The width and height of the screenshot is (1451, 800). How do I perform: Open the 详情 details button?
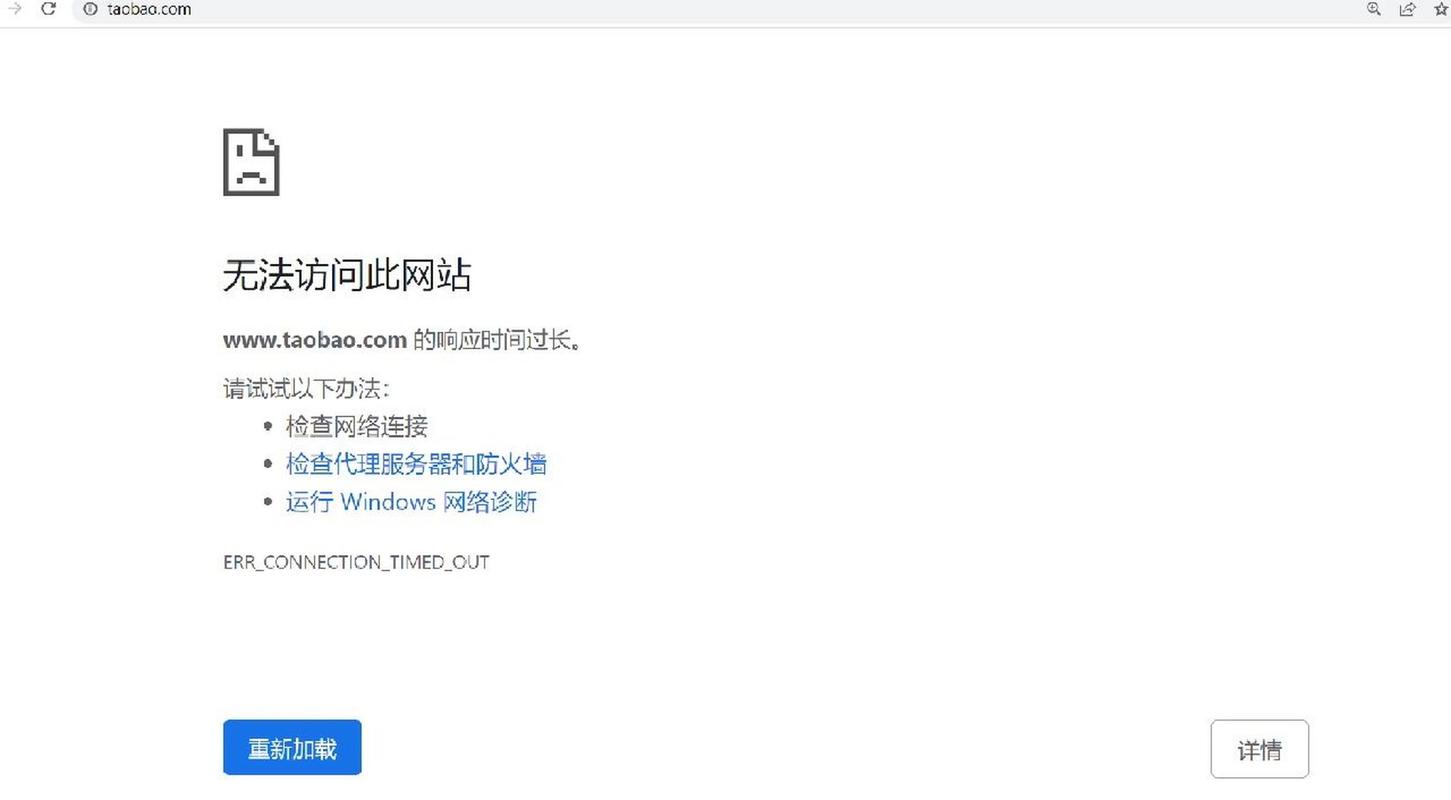(1259, 749)
